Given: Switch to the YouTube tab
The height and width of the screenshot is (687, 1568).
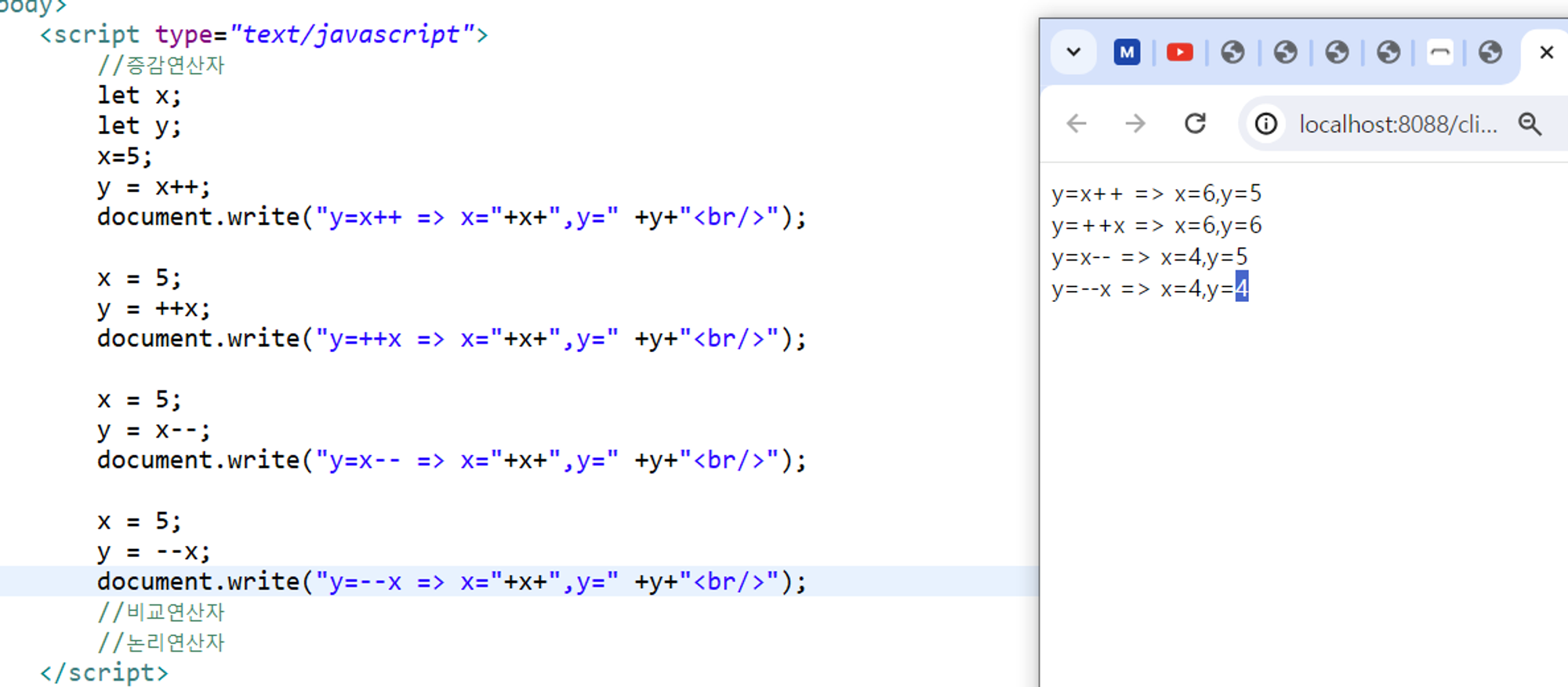Looking at the screenshot, I should (1179, 53).
